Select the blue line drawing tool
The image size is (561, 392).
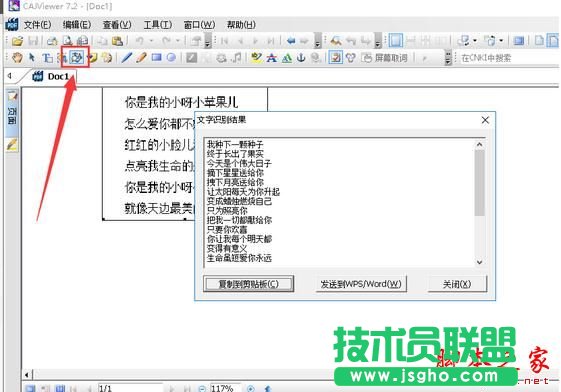click(x=126, y=57)
